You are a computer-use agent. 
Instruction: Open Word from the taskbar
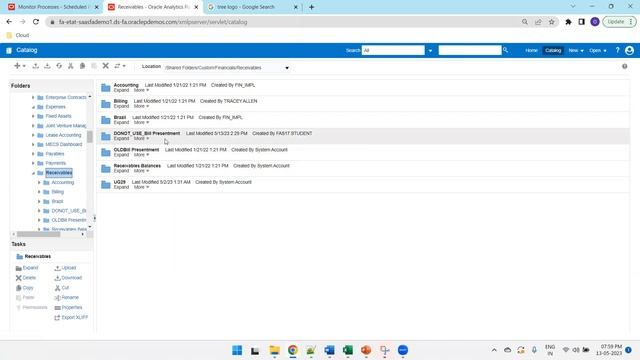pyautogui.click(x=329, y=350)
